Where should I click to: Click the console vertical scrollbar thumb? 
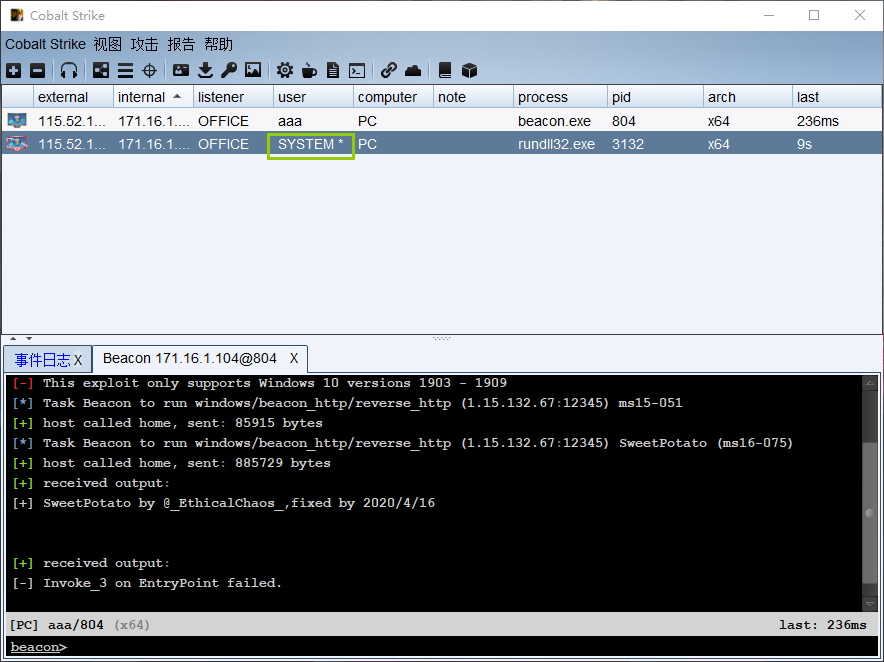tap(869, 513)
